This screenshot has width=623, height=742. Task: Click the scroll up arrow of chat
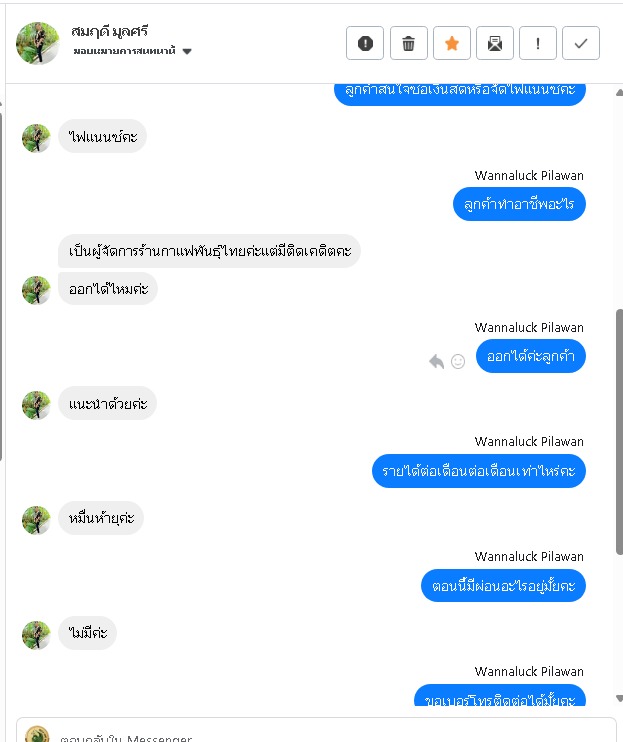[x=619, y=93]
